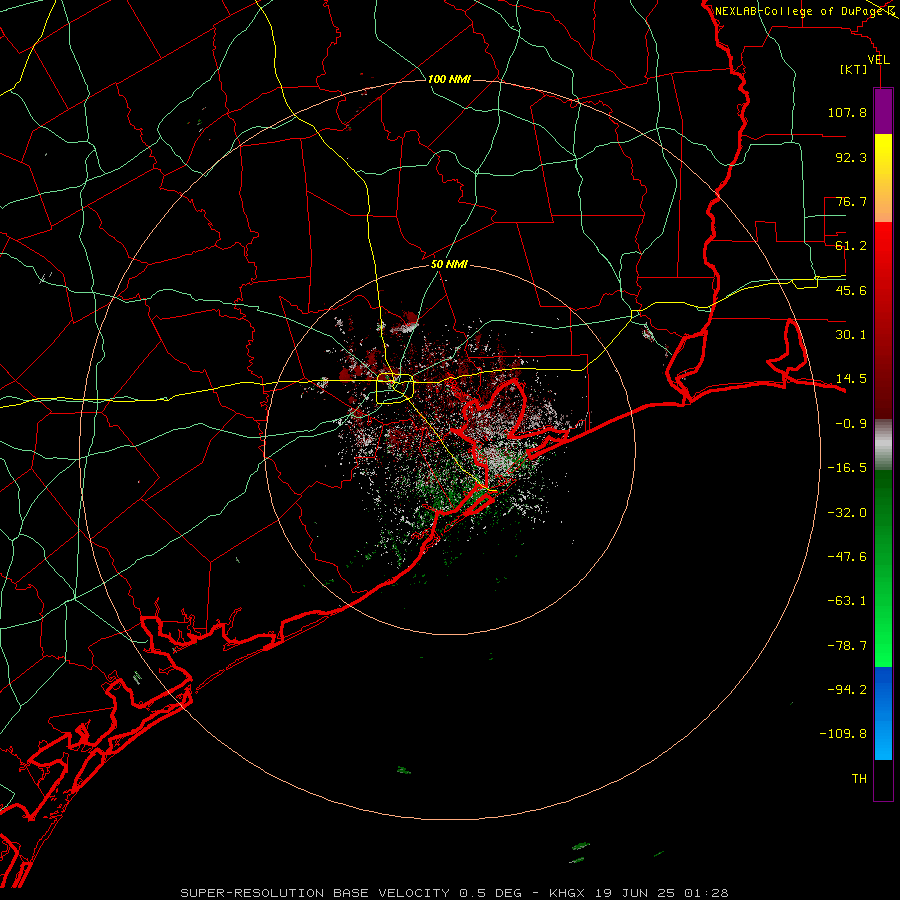Click the 45.6 velocity scale value

[851, 290]
